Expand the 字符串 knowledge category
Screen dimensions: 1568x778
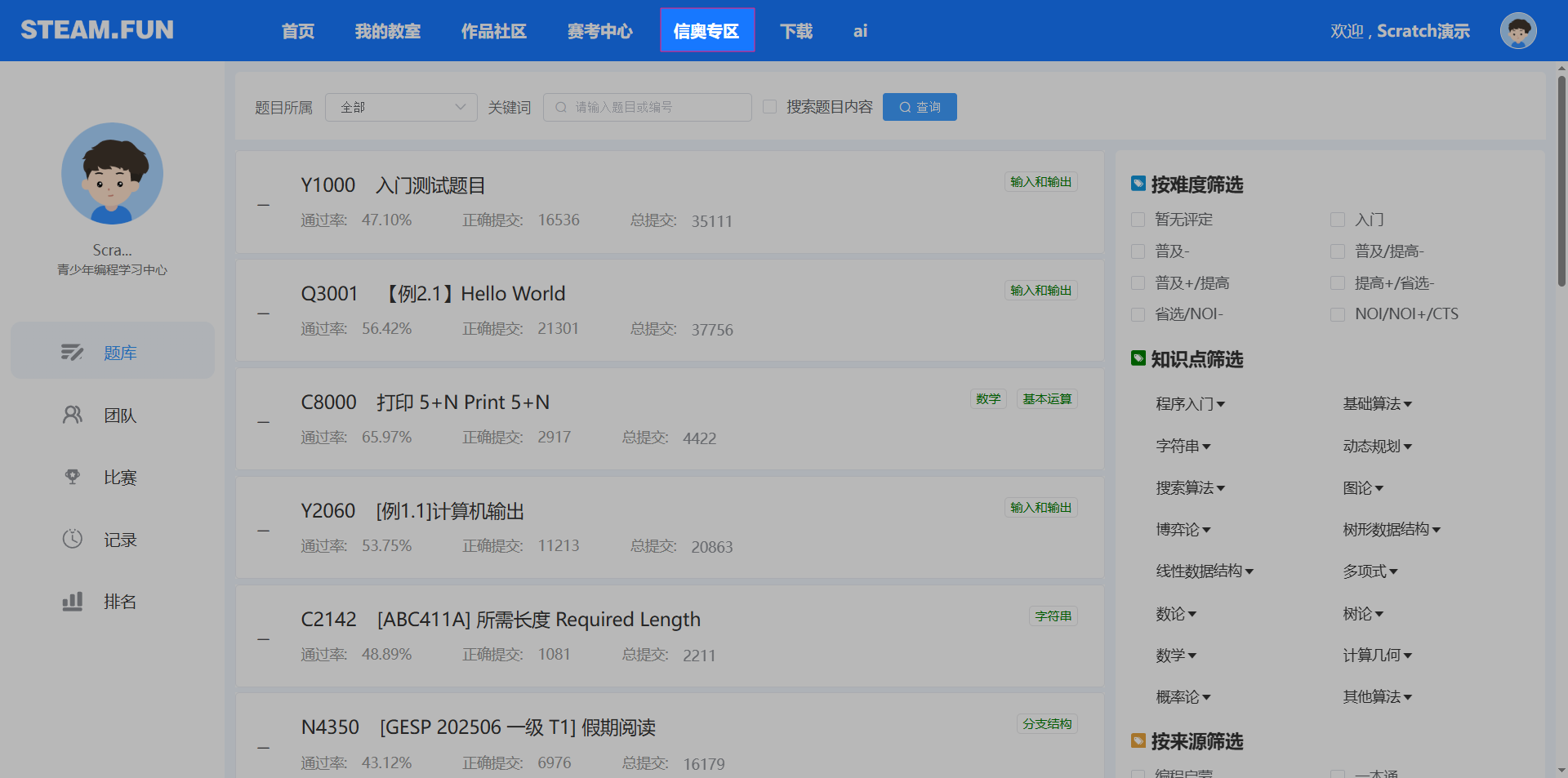[1183, 447]
